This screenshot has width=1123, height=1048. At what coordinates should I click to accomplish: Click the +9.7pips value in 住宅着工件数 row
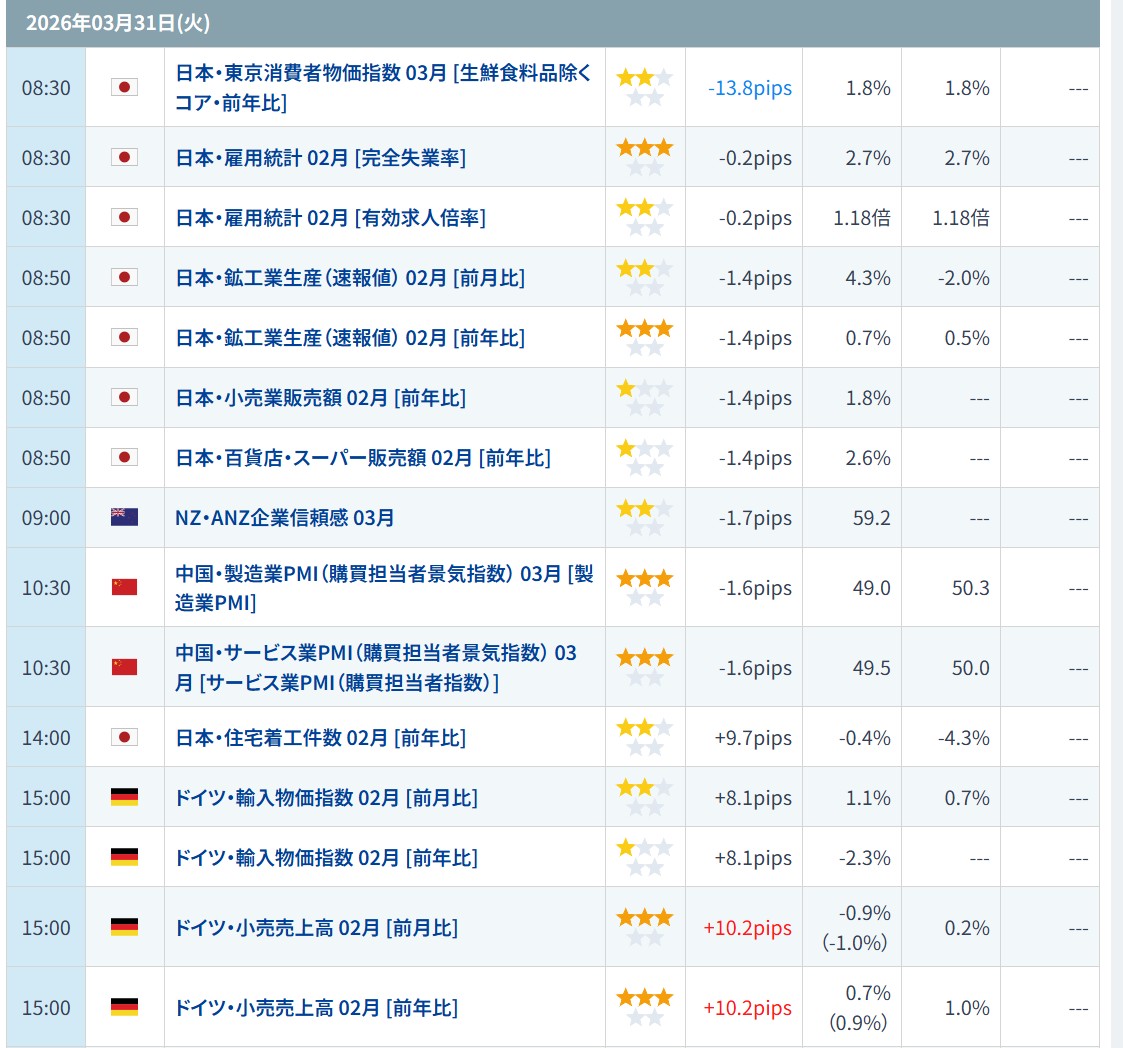752,738
